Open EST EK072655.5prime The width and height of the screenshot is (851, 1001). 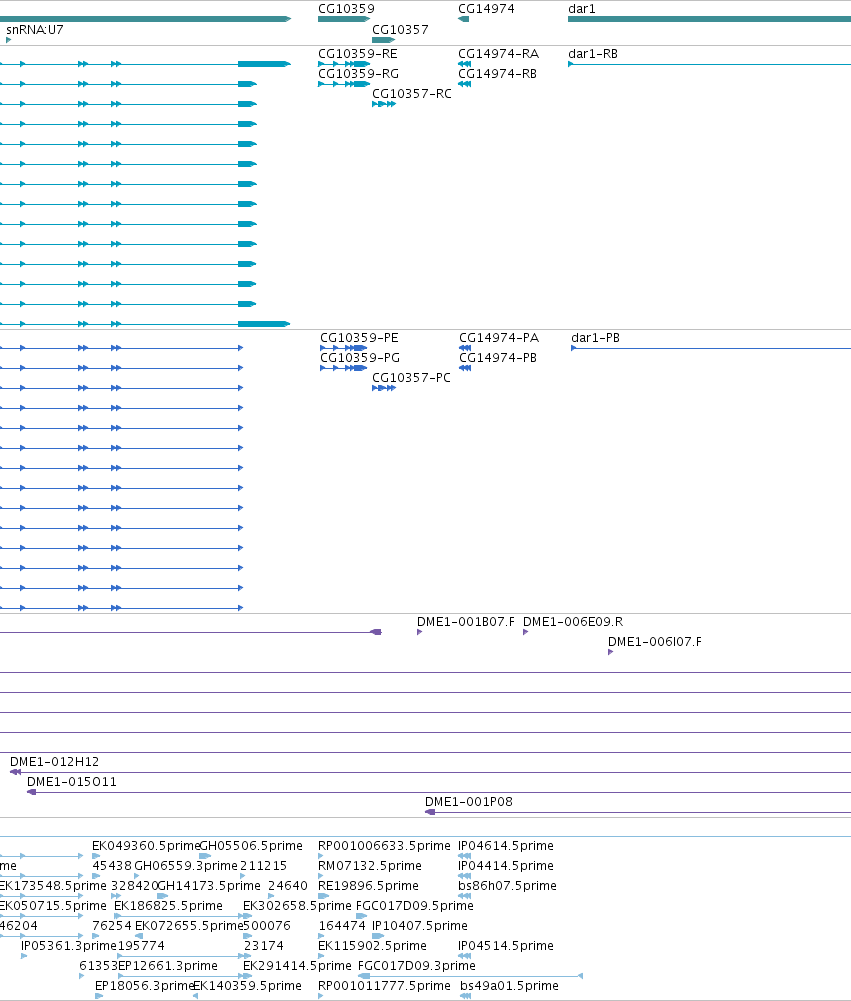point(190,926)
